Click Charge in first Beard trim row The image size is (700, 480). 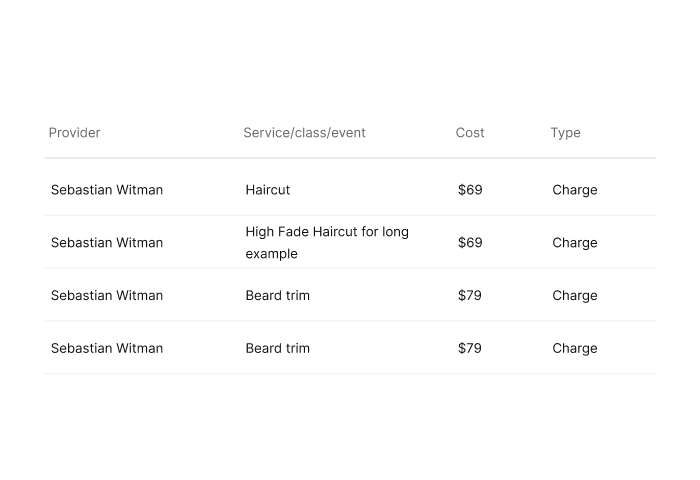click(x=575, y=296)
